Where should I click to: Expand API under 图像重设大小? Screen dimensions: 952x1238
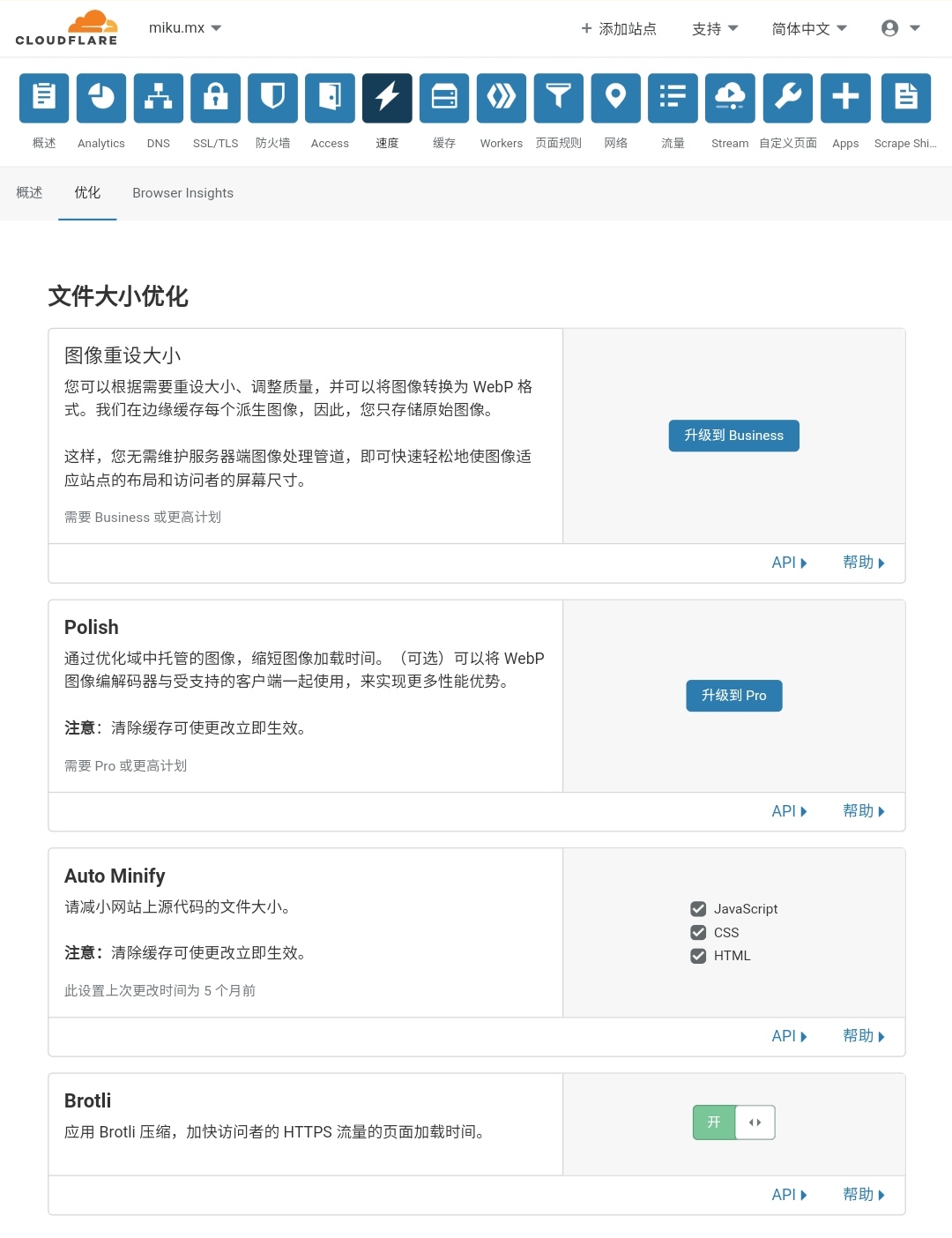tap(790, 563)
